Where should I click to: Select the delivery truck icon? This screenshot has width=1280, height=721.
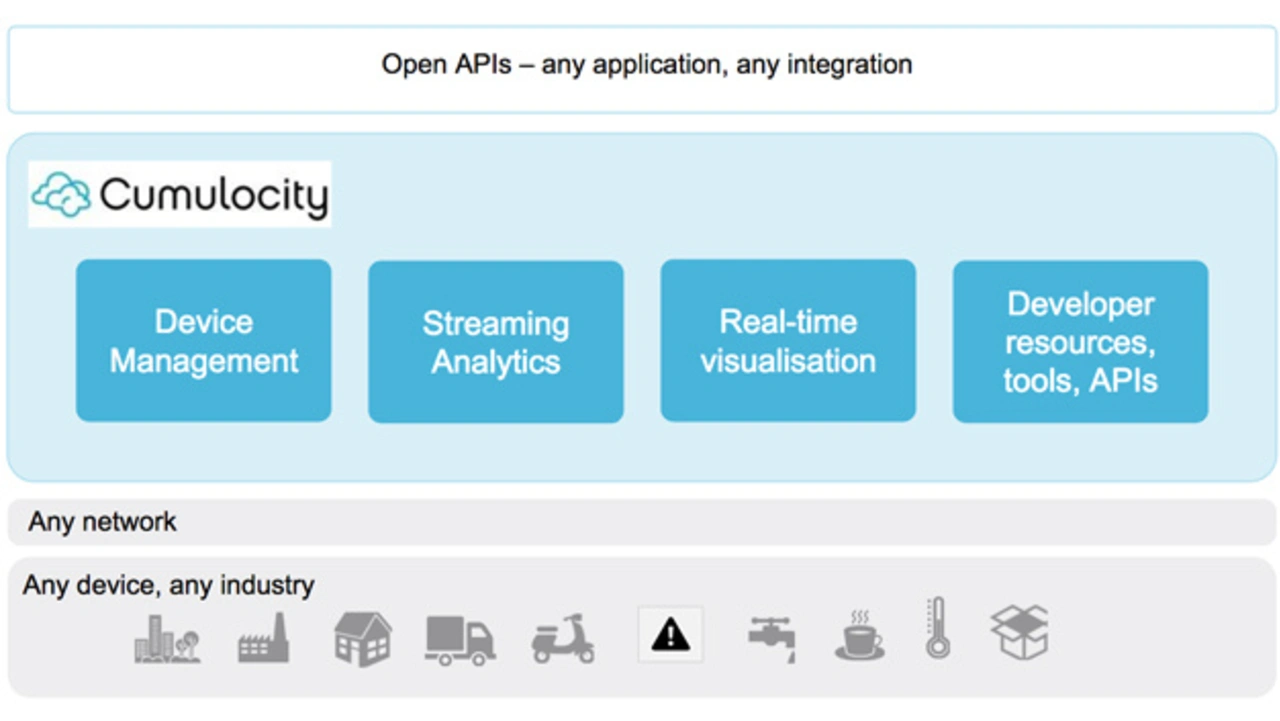[x=460, y=640]
